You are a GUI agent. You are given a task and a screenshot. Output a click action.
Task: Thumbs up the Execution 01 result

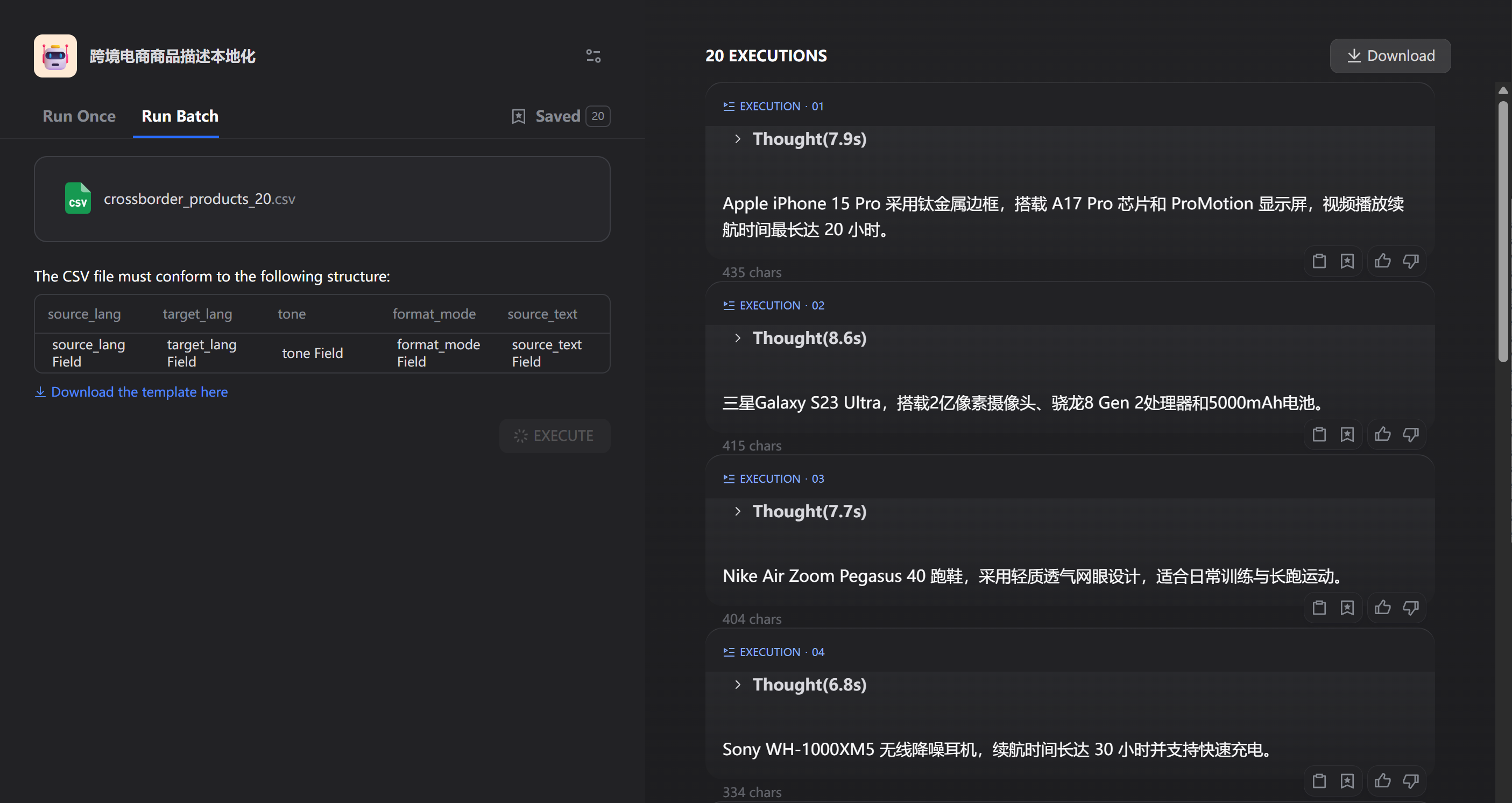pos(1382,260)
